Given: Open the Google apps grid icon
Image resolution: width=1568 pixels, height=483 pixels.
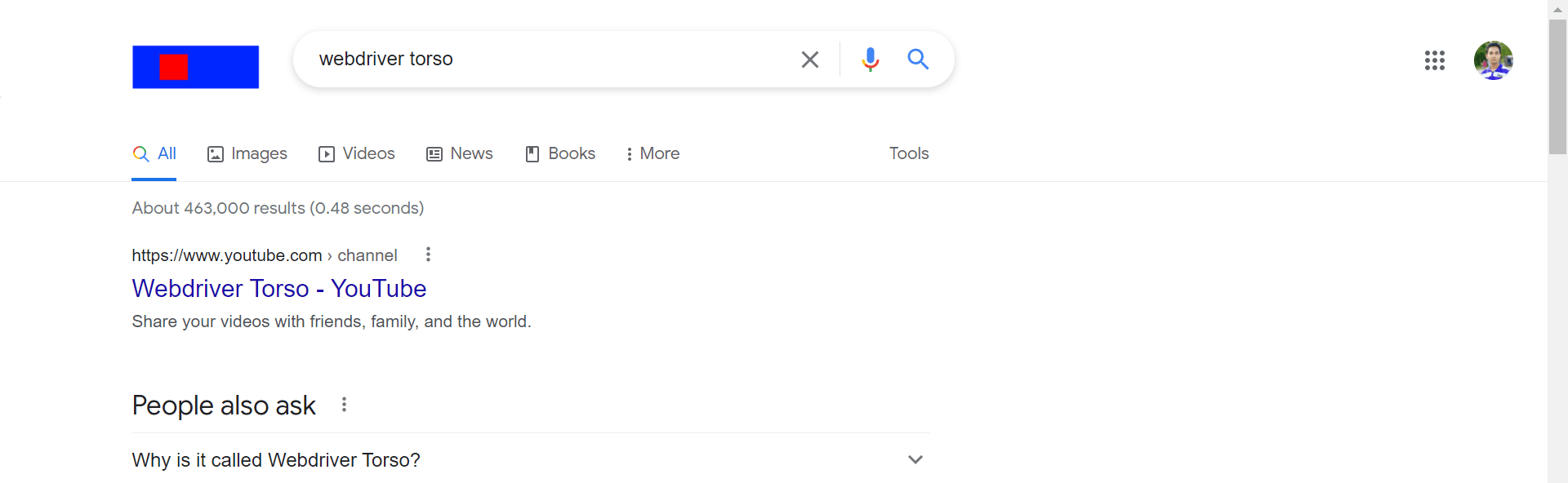Looking at the screenshot, I should pos(1435,60).
